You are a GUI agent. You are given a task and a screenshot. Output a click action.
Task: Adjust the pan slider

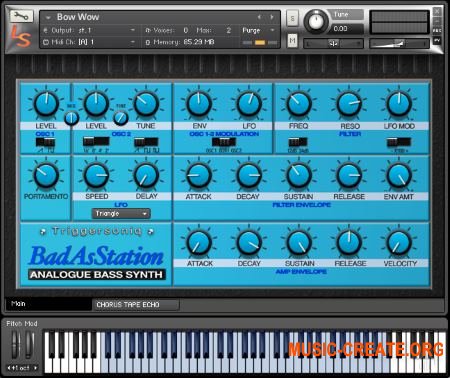click(333, 43)
